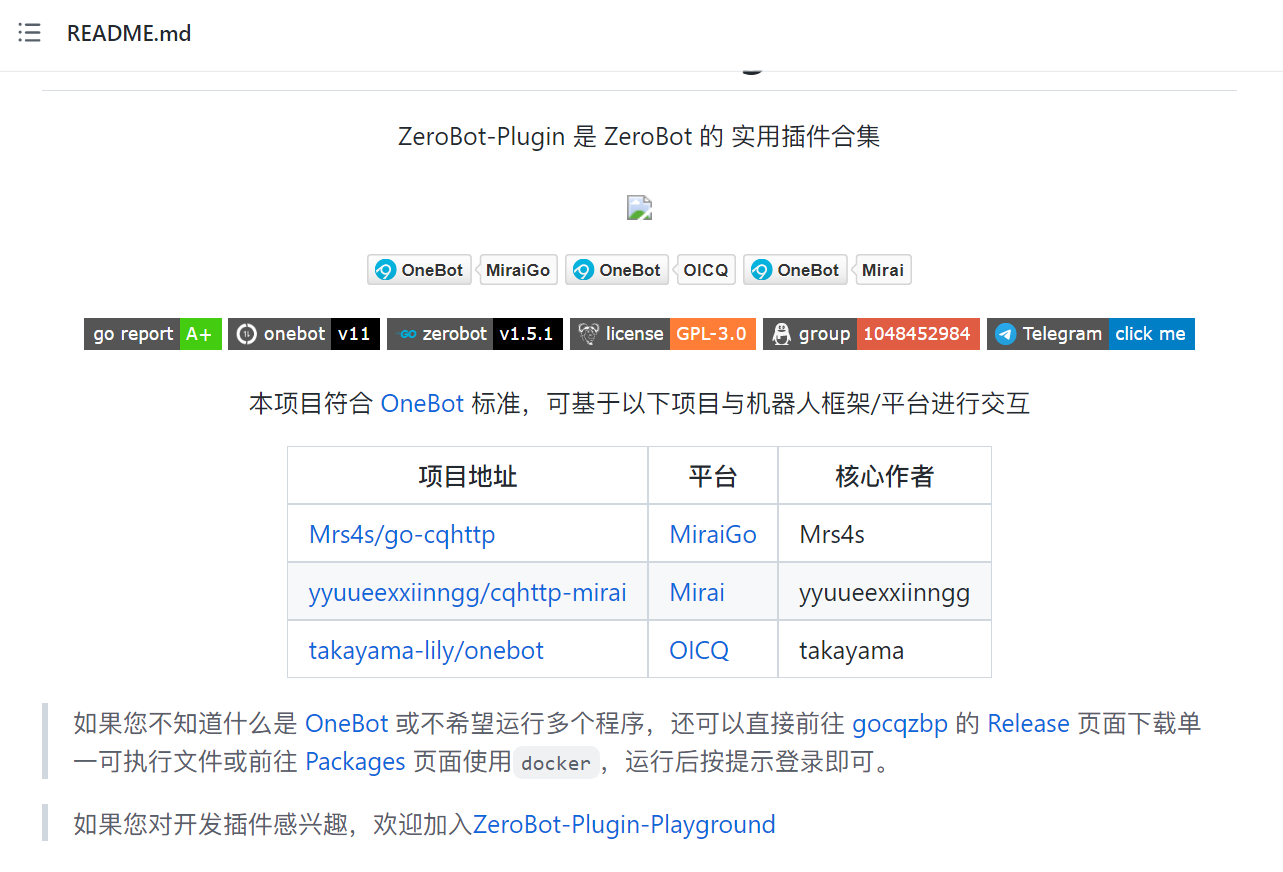The height and width of the screenshot is (872, 1283).
Task: Click the onebot v11 badge
Action: [304, 333]
